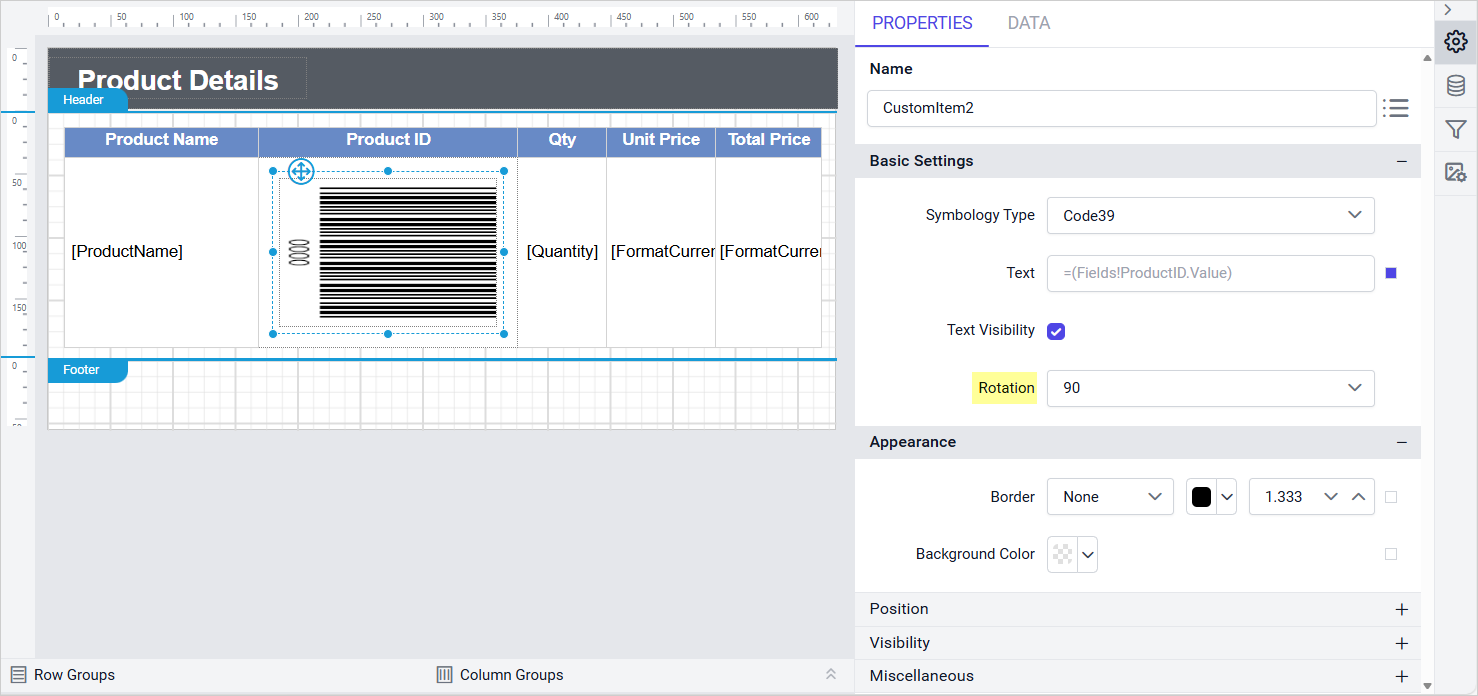Expand the Visibility section
The width and height of the screenshot is (1478, 696).
[x=1402, y=644]
